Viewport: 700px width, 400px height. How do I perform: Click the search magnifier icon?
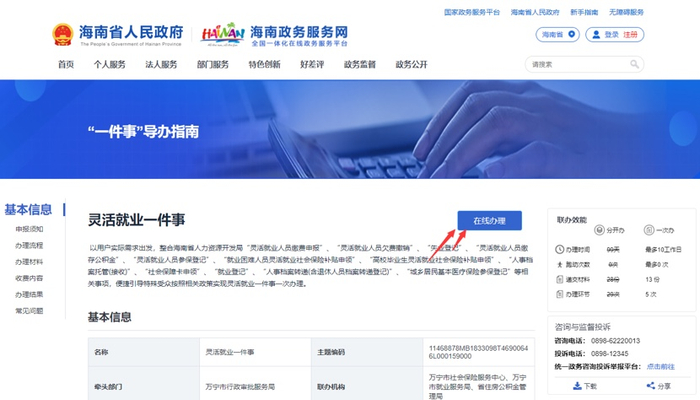pos(634,64)
